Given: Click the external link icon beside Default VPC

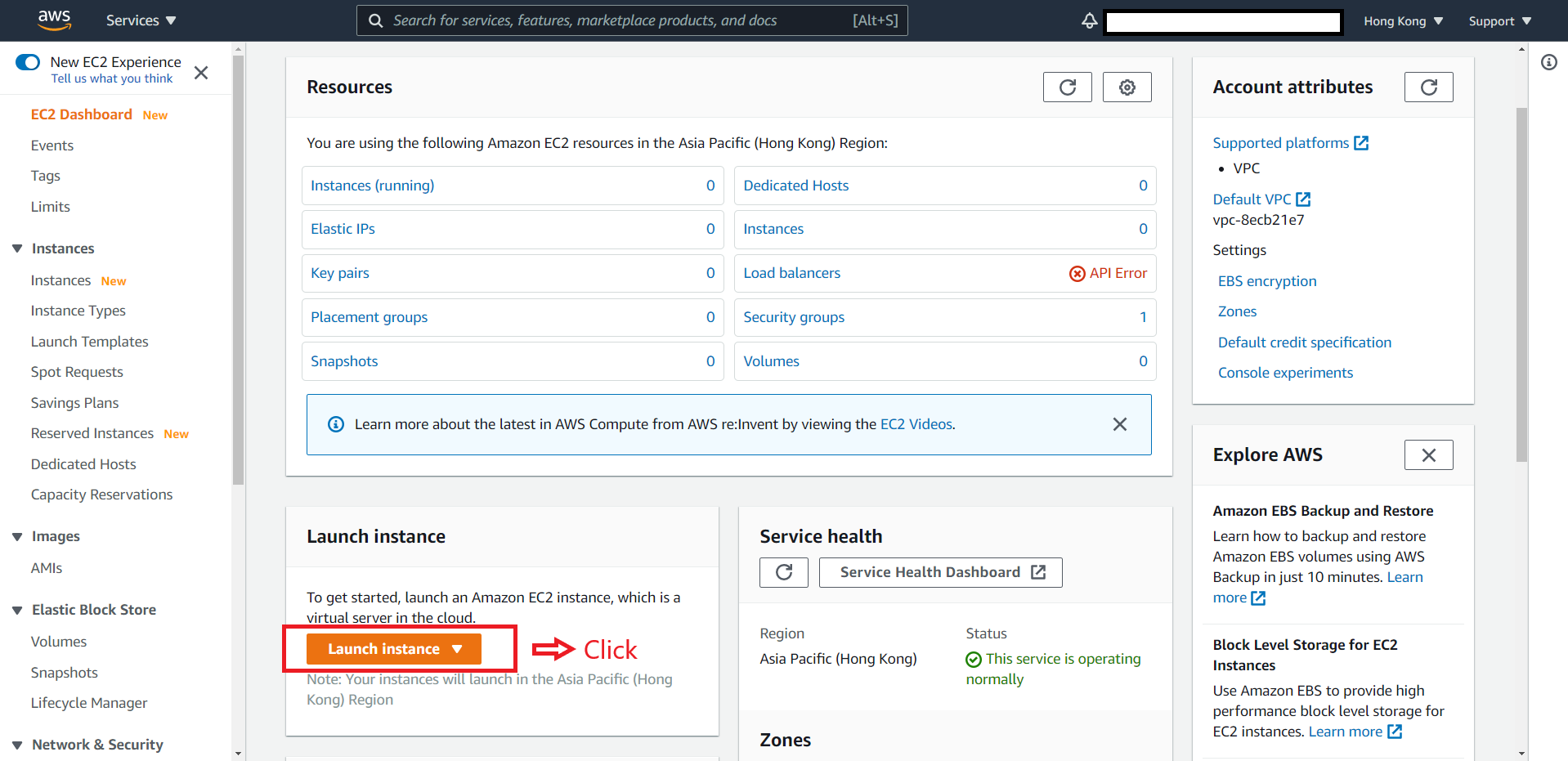Looking at the screenshot, I should (1303, 199).
